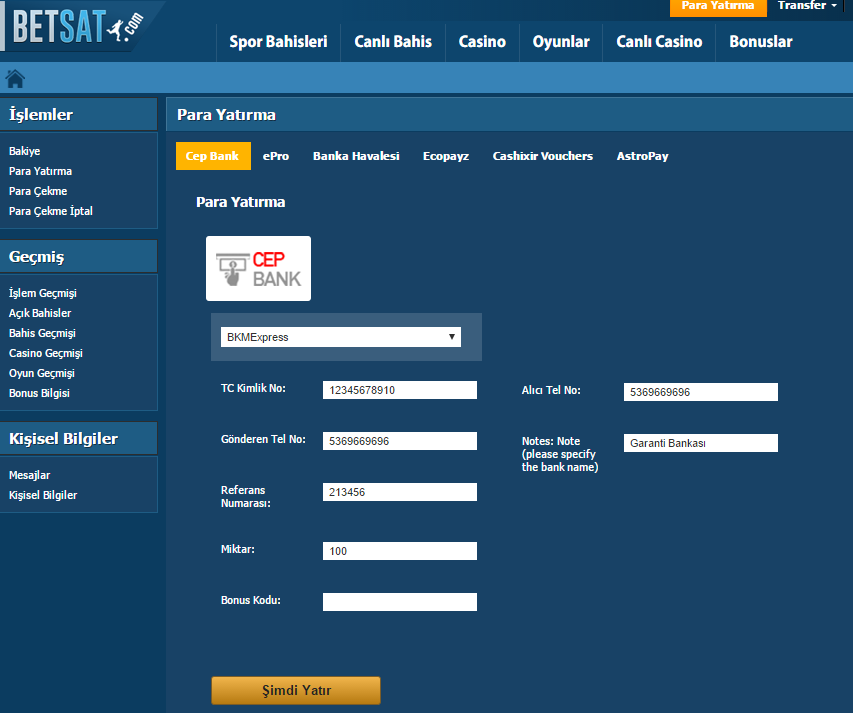Image resolution: width=853 pixels, height=713 pixels.
Task: Open Bakiye in sidebar
Action: point(24,151)
